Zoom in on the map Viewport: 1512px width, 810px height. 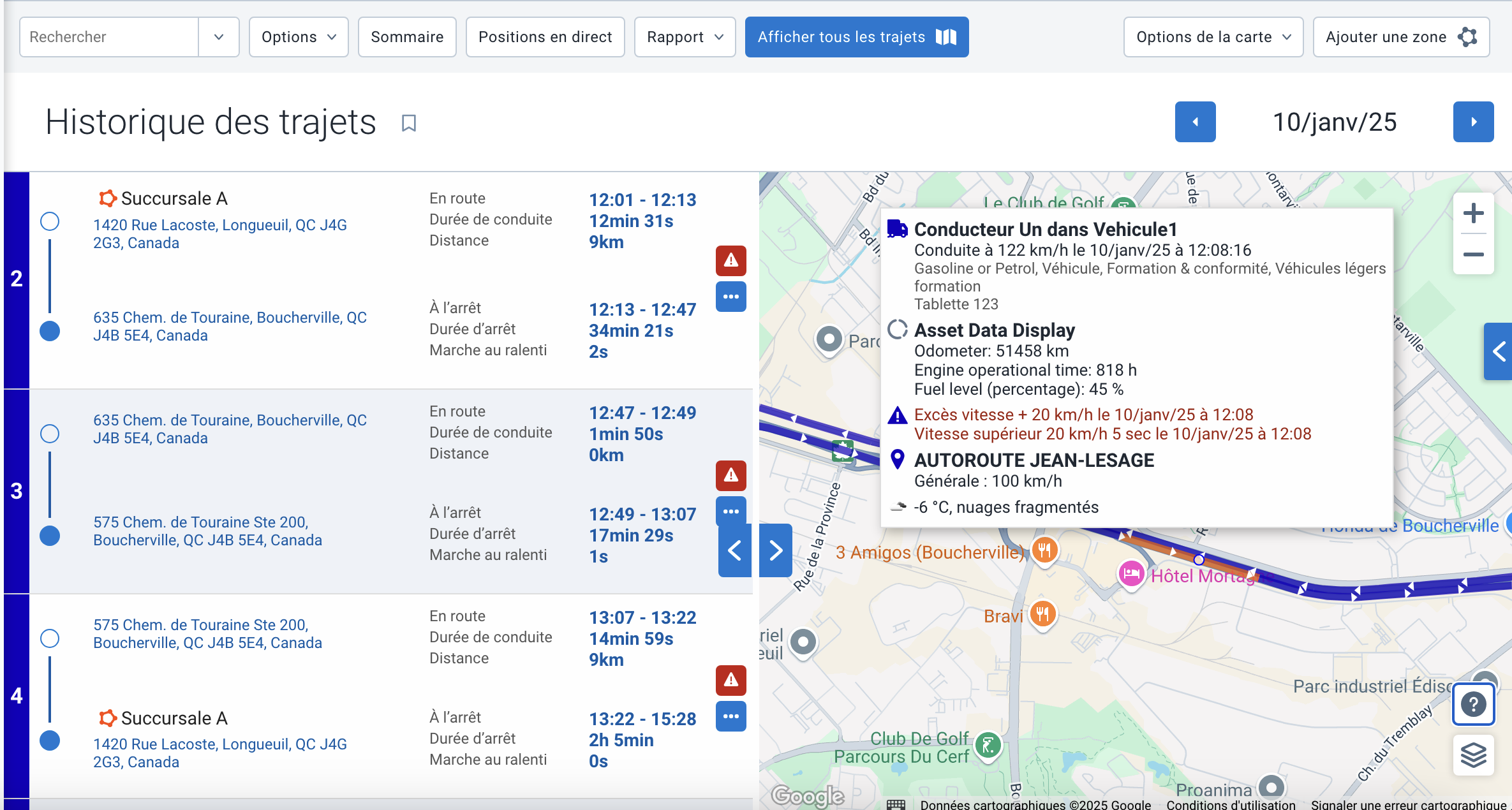[1474, 213]
